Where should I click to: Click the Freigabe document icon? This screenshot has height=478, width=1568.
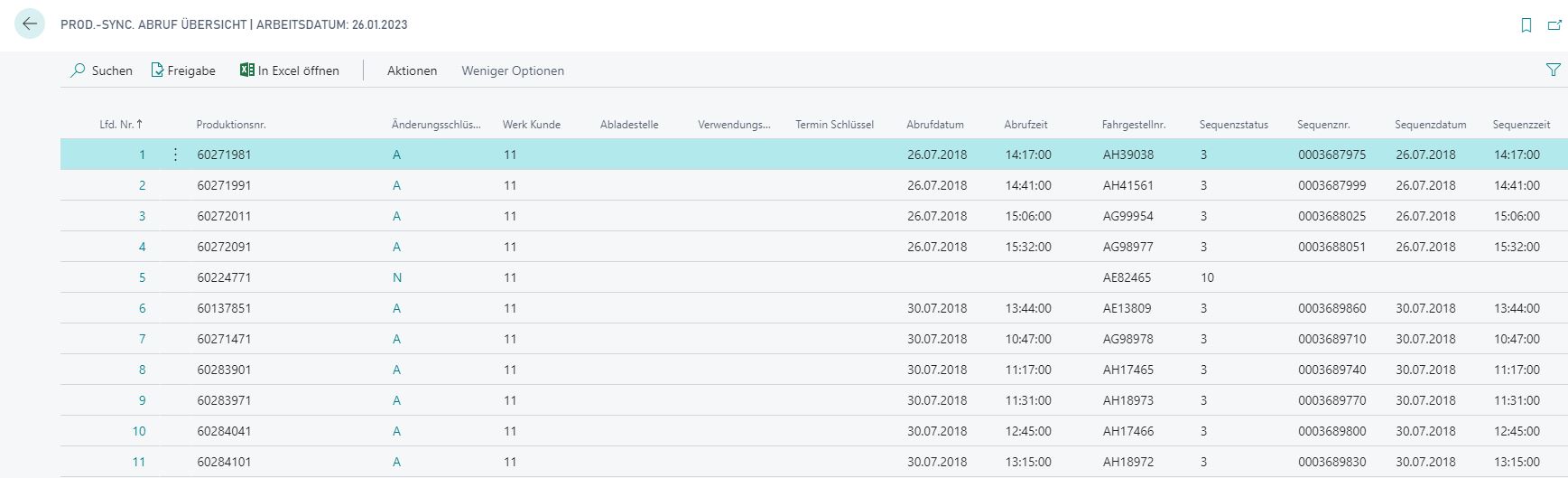pyautogui.click(x=157, y=70)
